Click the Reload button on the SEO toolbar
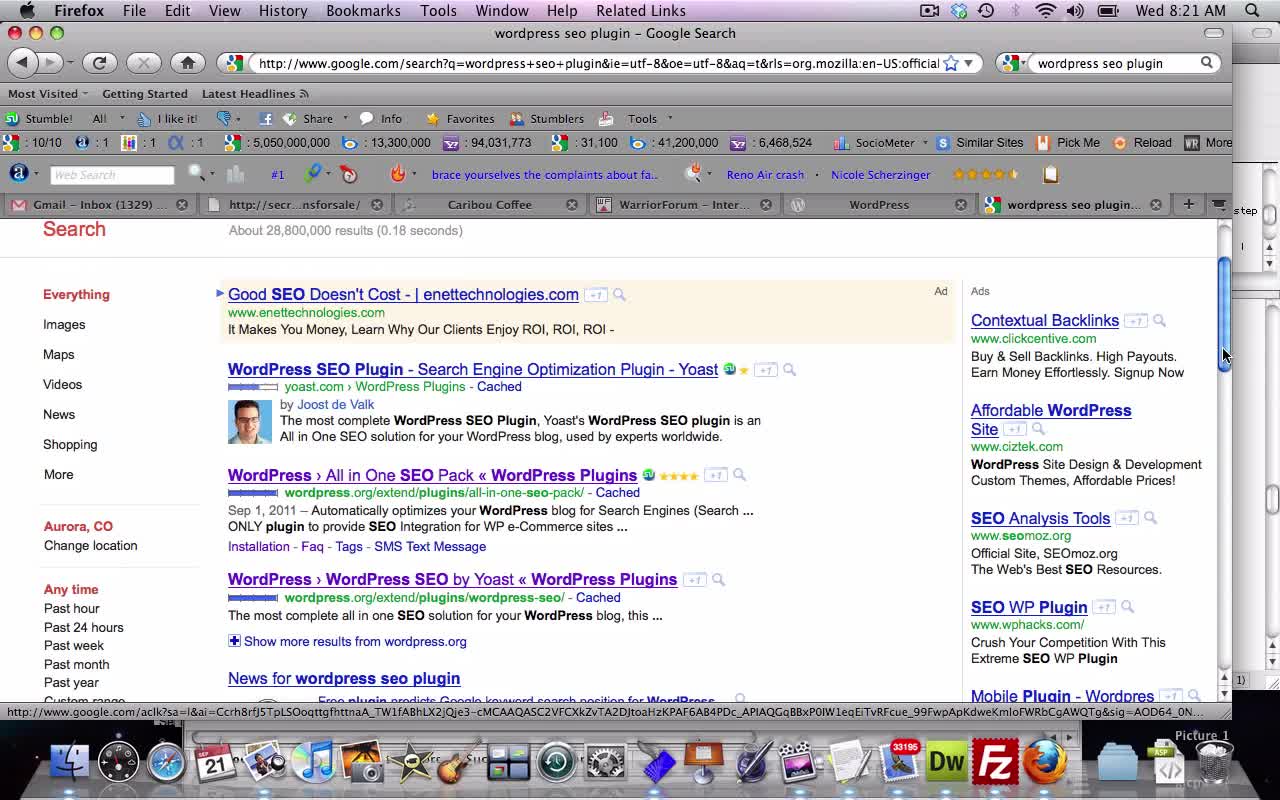 point(1142,142)
